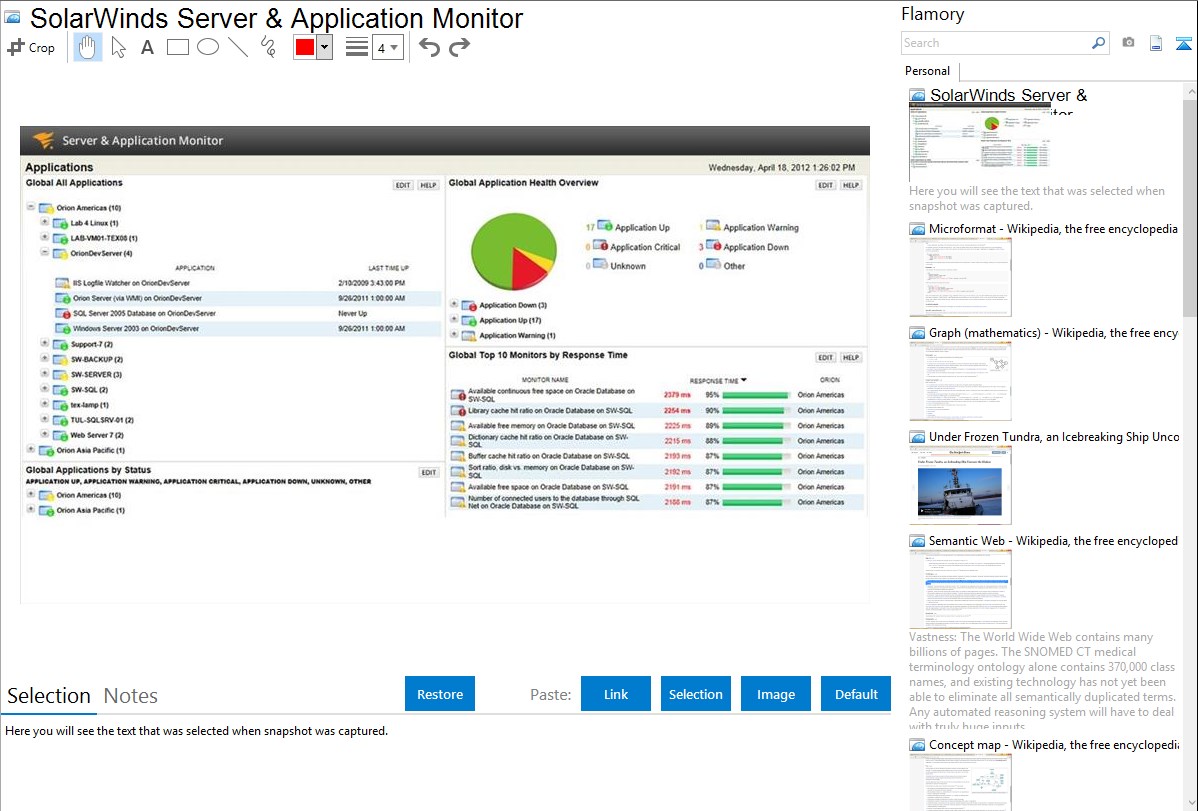Click the Paste Link button
The height and width of the screenshot is (811, 1198).
tap(616, 694)
